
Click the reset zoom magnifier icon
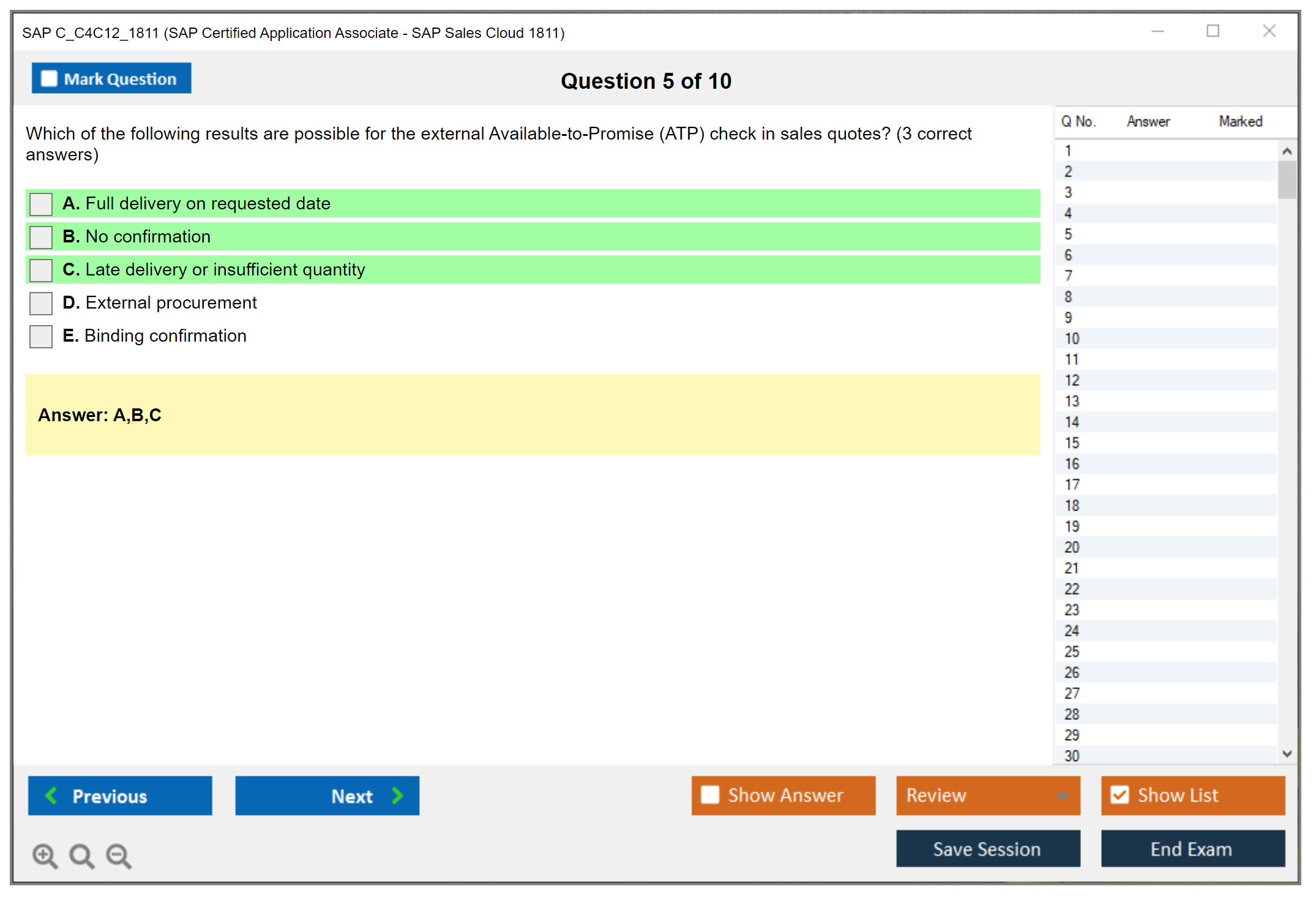pyautogui.click(x=81, y=855)
